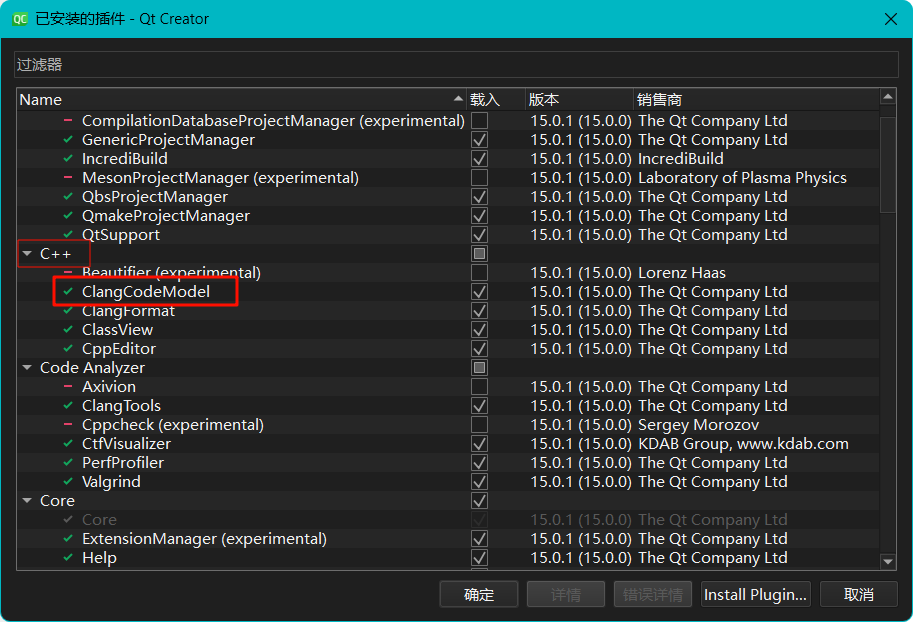Uncheck the IncrediBuild load checkbox
Screen dimensions: 913x622
point(480,158)
